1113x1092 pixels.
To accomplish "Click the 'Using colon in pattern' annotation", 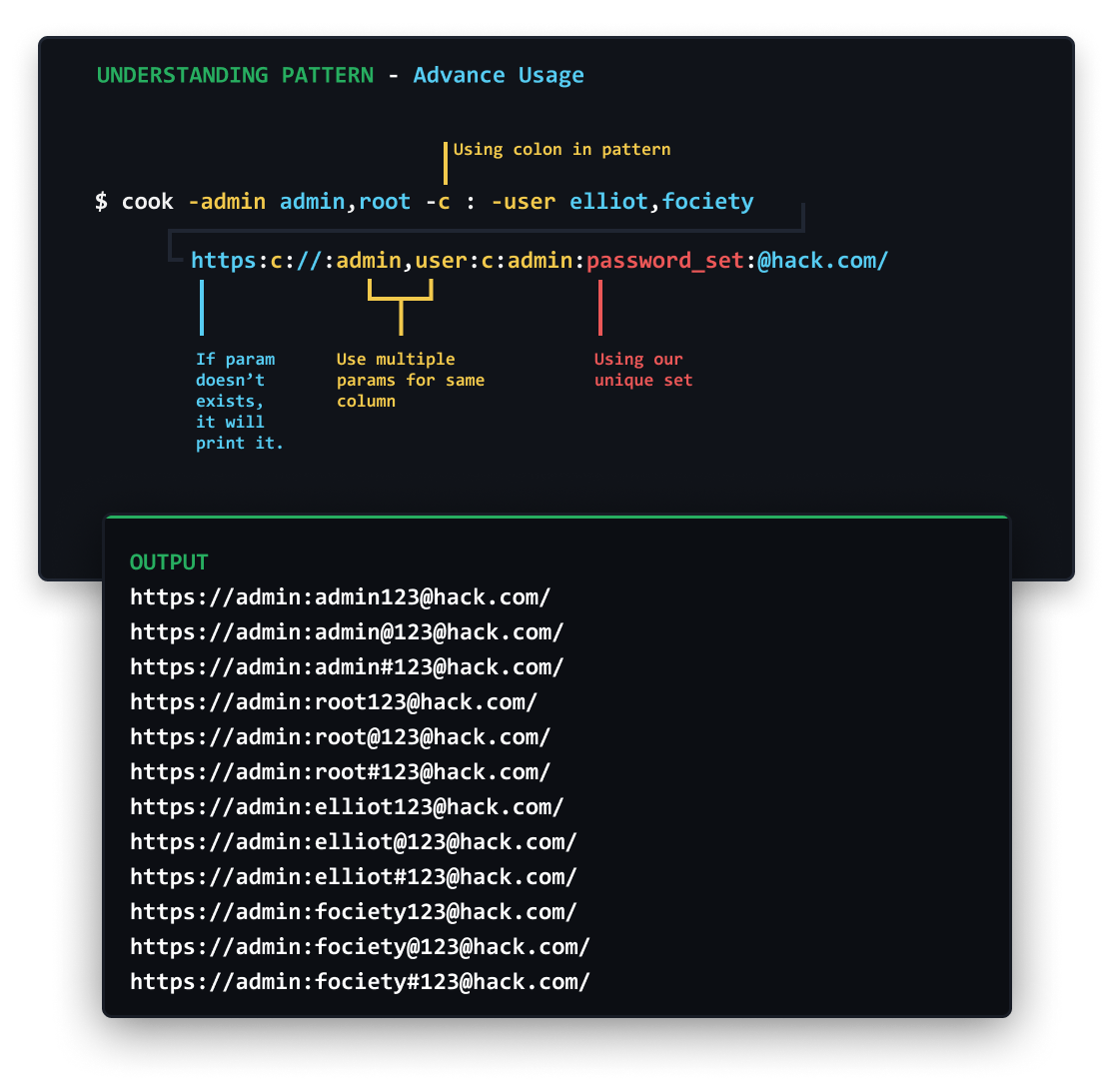I will pos(561,149).
